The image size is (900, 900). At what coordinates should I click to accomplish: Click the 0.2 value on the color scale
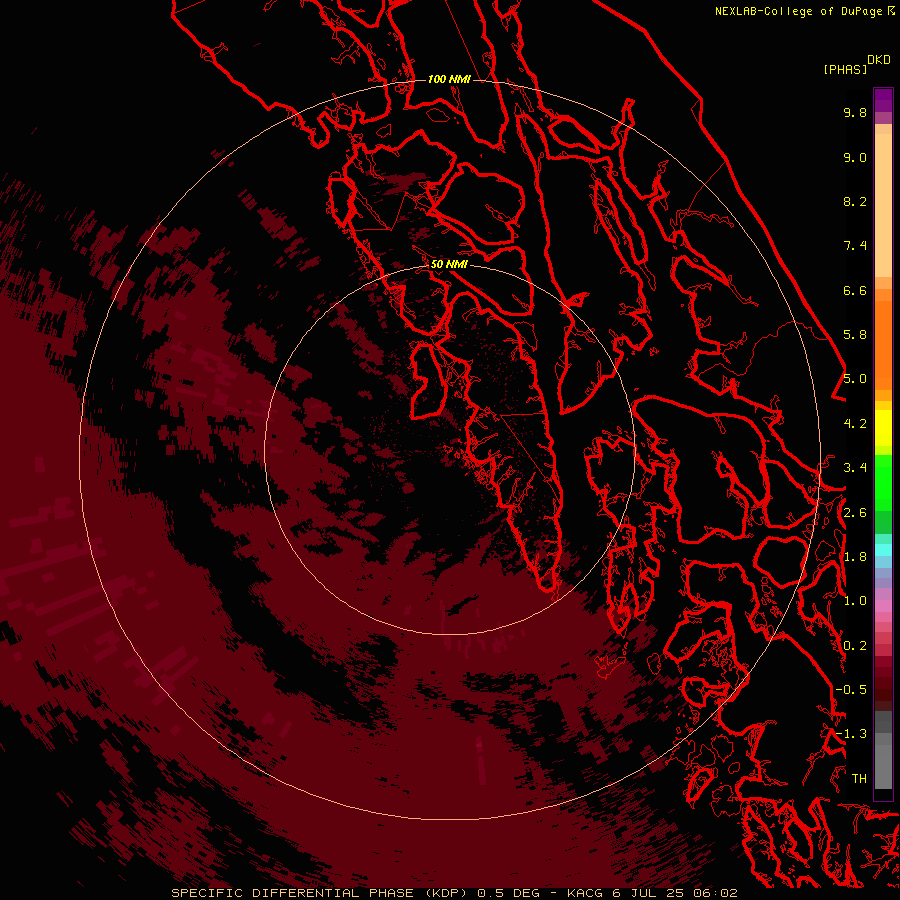tap(855, 646)
